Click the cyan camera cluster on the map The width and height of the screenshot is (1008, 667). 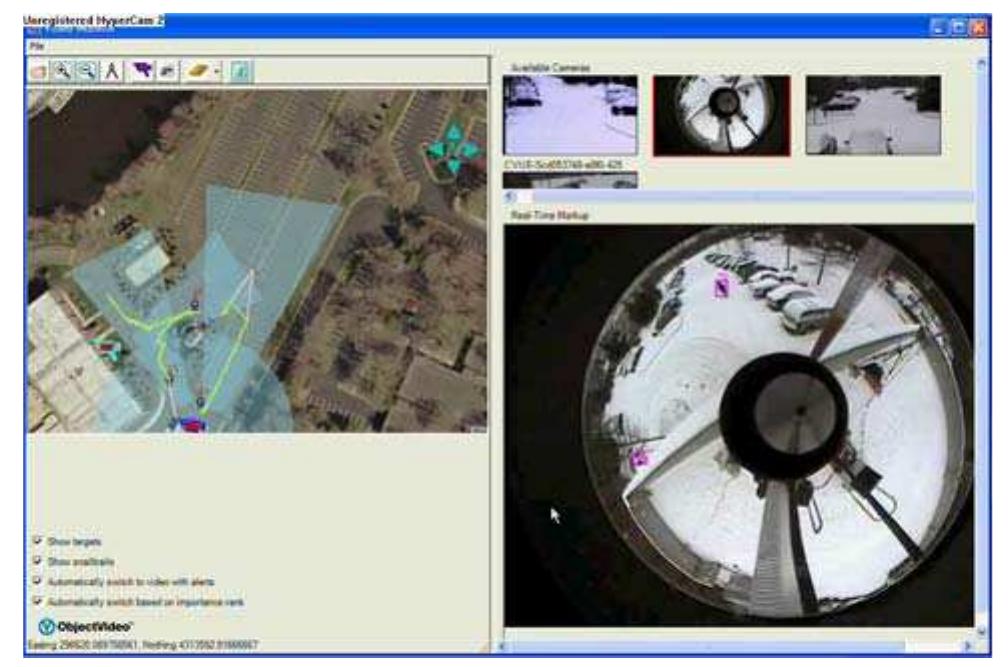(x=453, y=150)
